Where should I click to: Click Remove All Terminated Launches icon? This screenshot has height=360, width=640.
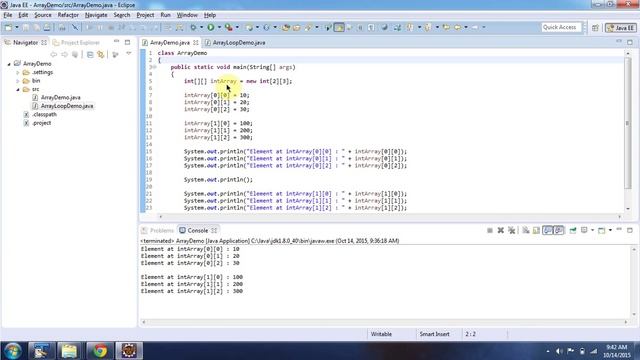click(511, 231)
